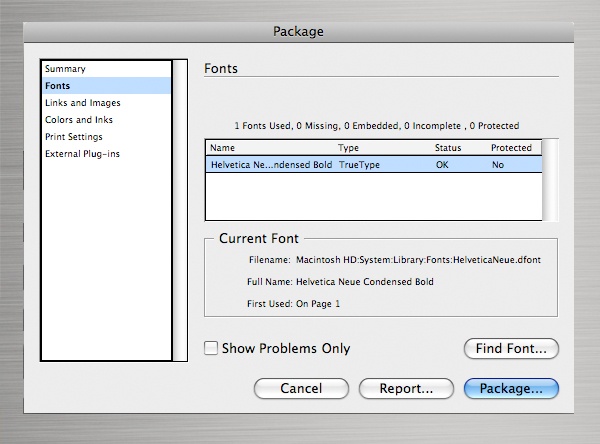Click the No protected cell
600x444 pixels.
coord(498,165)
